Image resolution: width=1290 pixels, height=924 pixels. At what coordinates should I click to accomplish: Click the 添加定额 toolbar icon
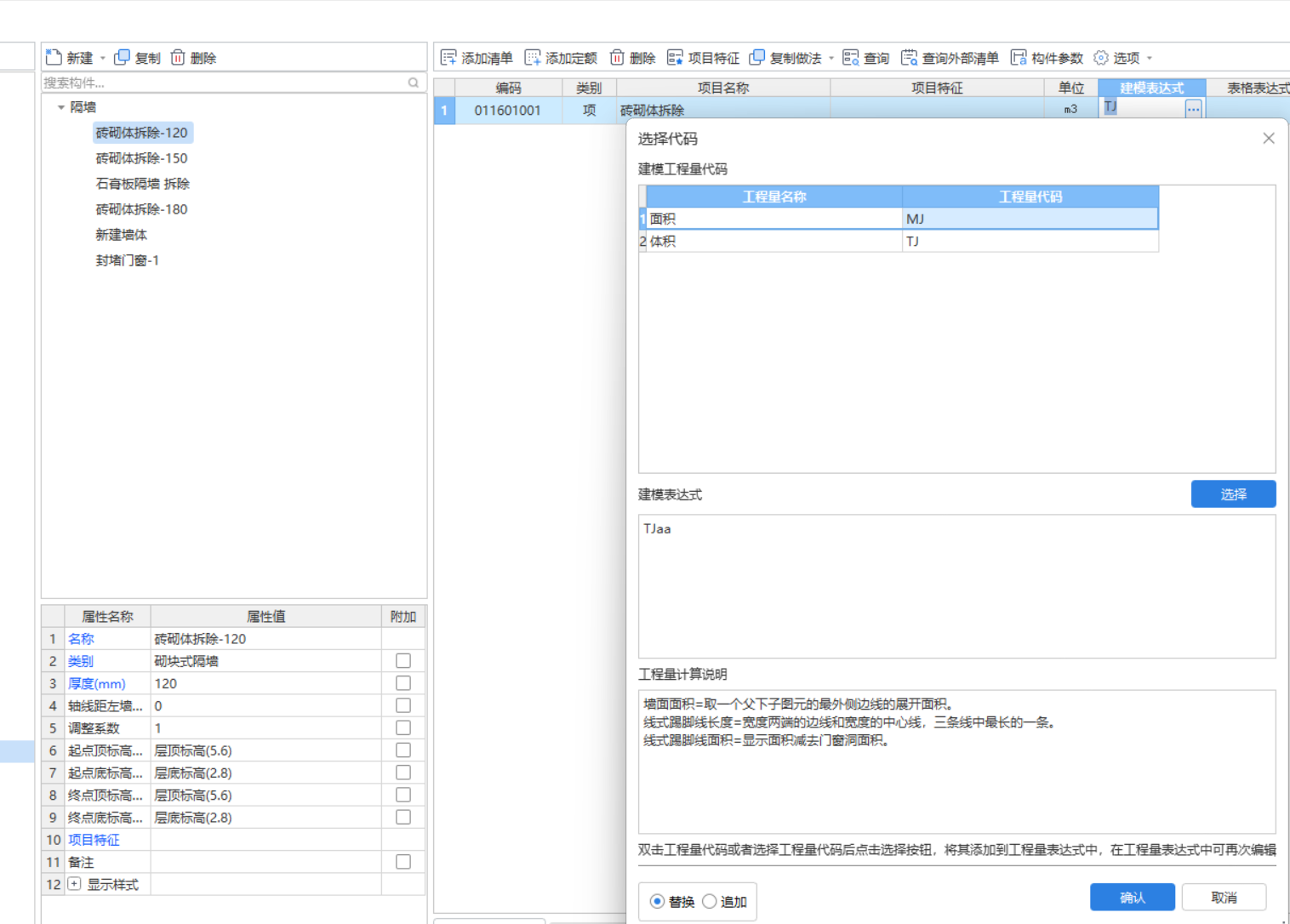[x=533, y=57]
